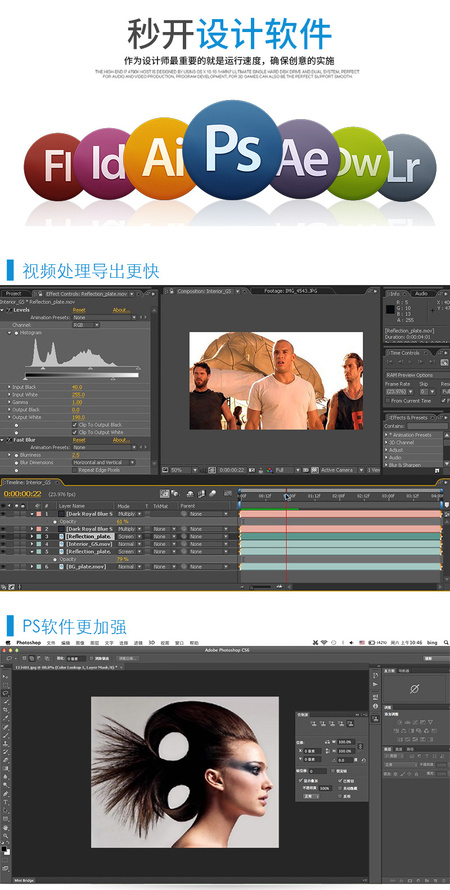
Task: Collapse the Histogram section
Action: click(x=9, y=333)
